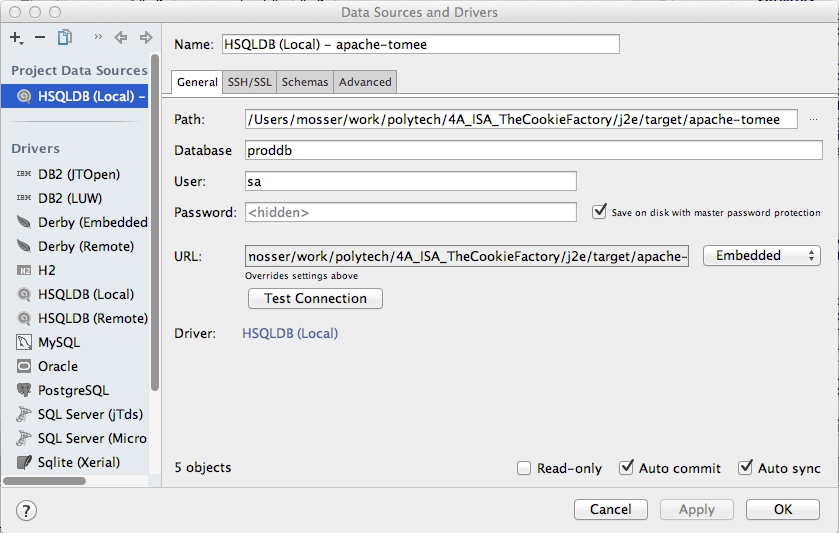This screenshot has width=839, height=533.
Task: Select Oracle driver label
Action: 58,367
